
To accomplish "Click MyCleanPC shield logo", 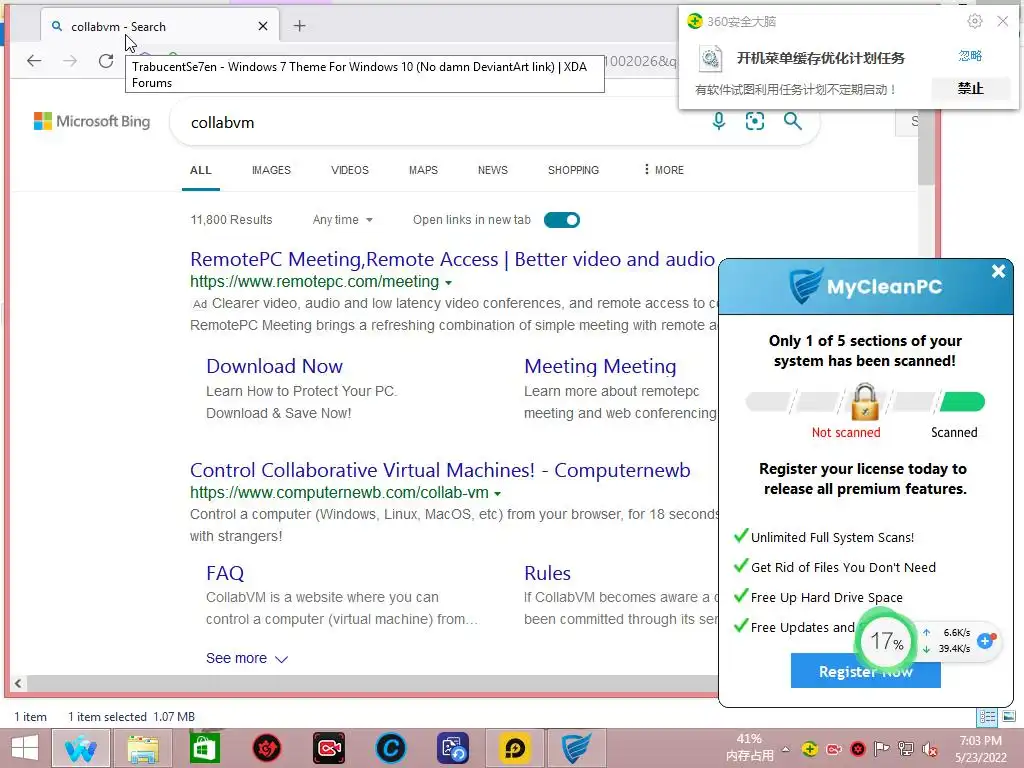I will 805,286.
